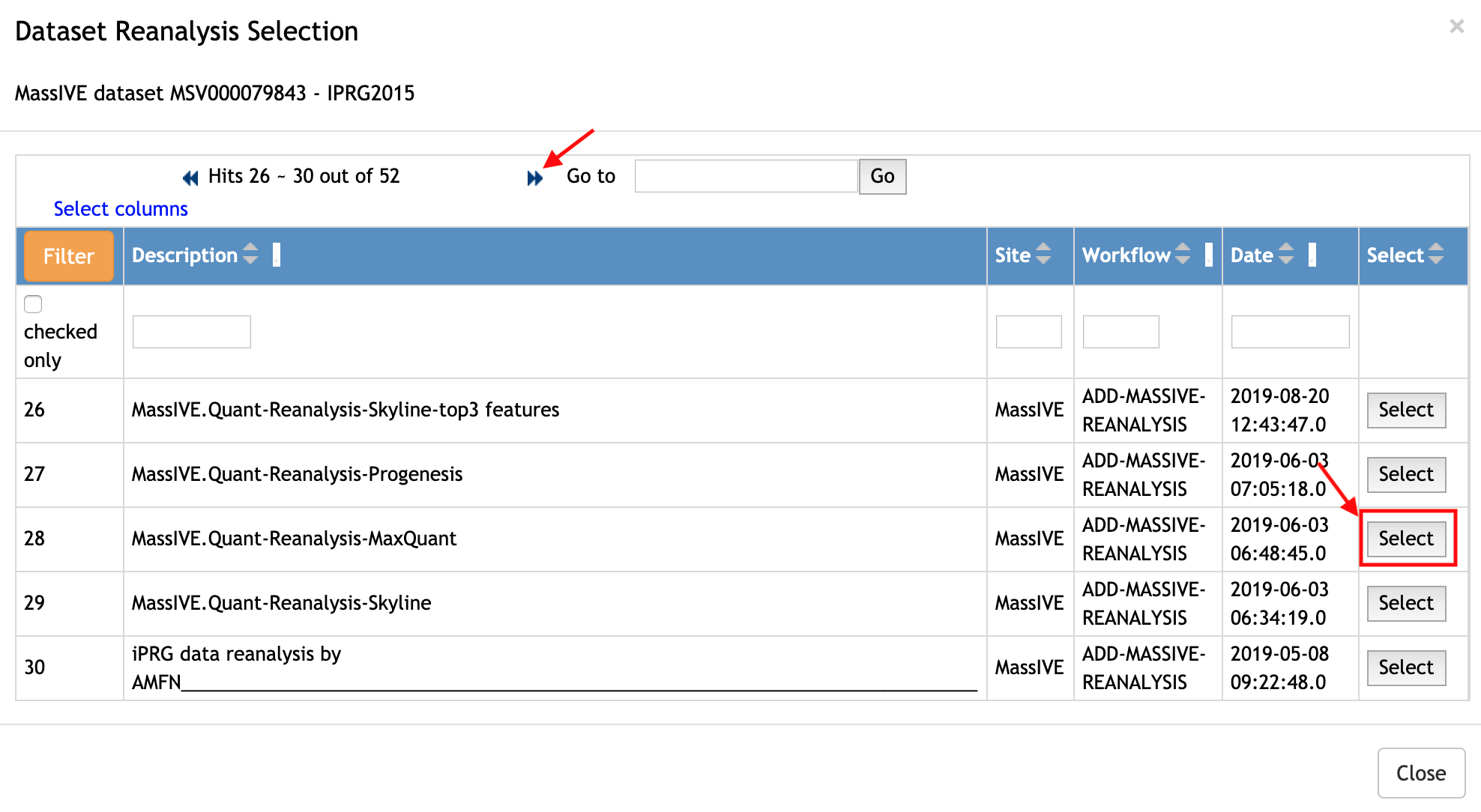This screenshot has width=1481, height=812.
Task: Select the MaxQuant reanalysis row
Action: (1406, 539)
